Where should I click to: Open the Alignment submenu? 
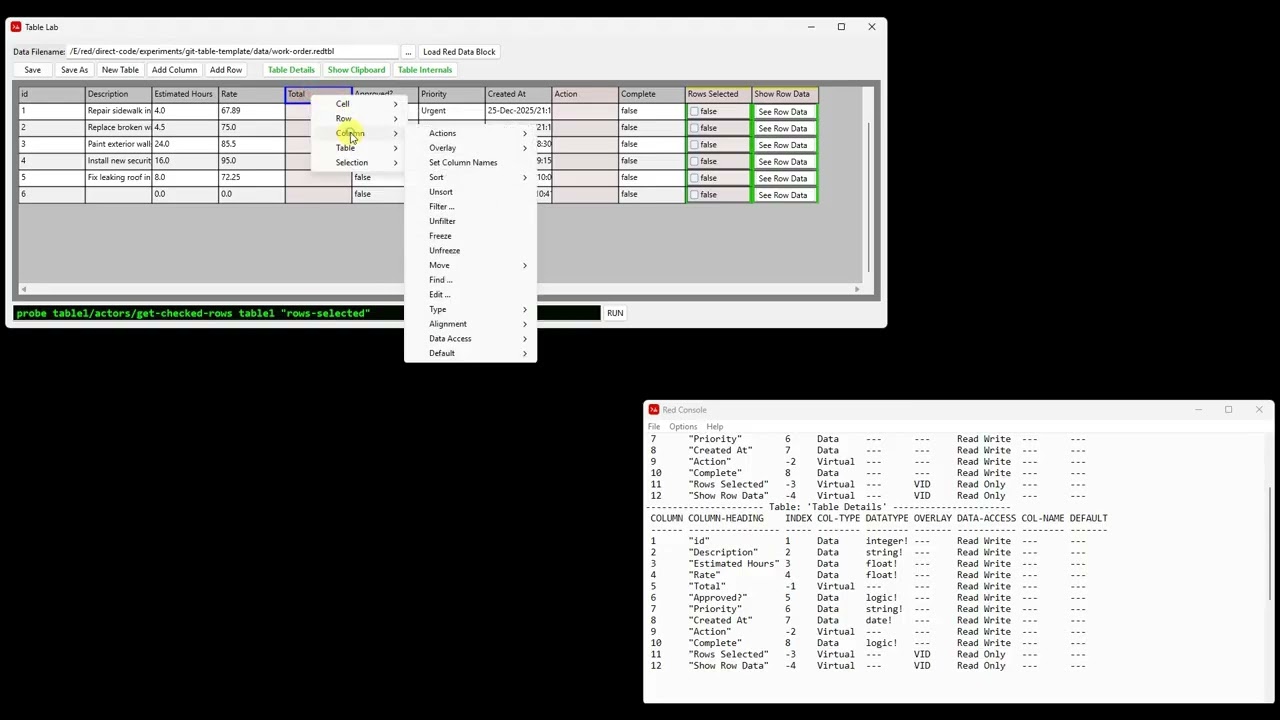(x=470, y=324)
